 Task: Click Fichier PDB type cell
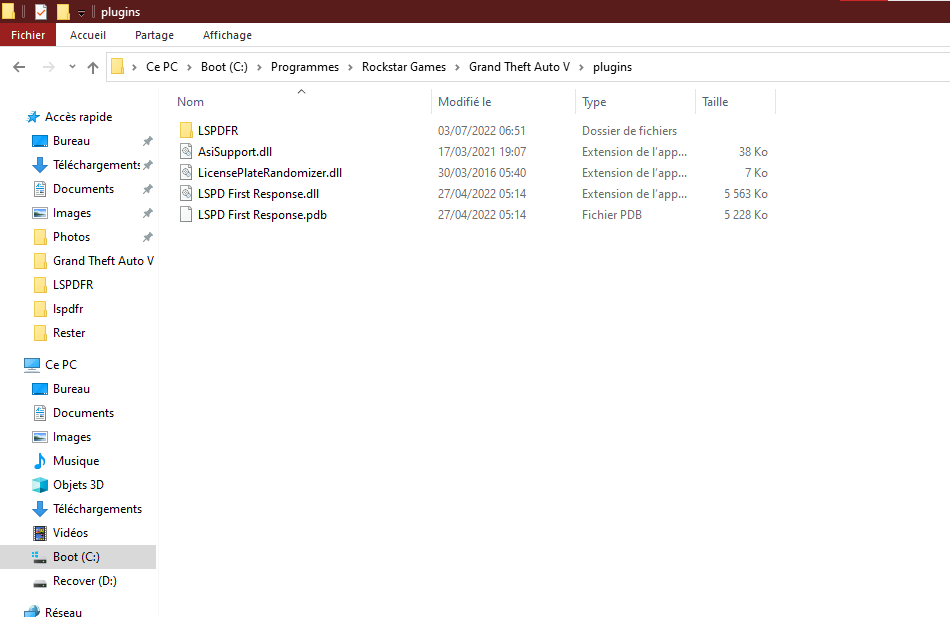(612, 215)
